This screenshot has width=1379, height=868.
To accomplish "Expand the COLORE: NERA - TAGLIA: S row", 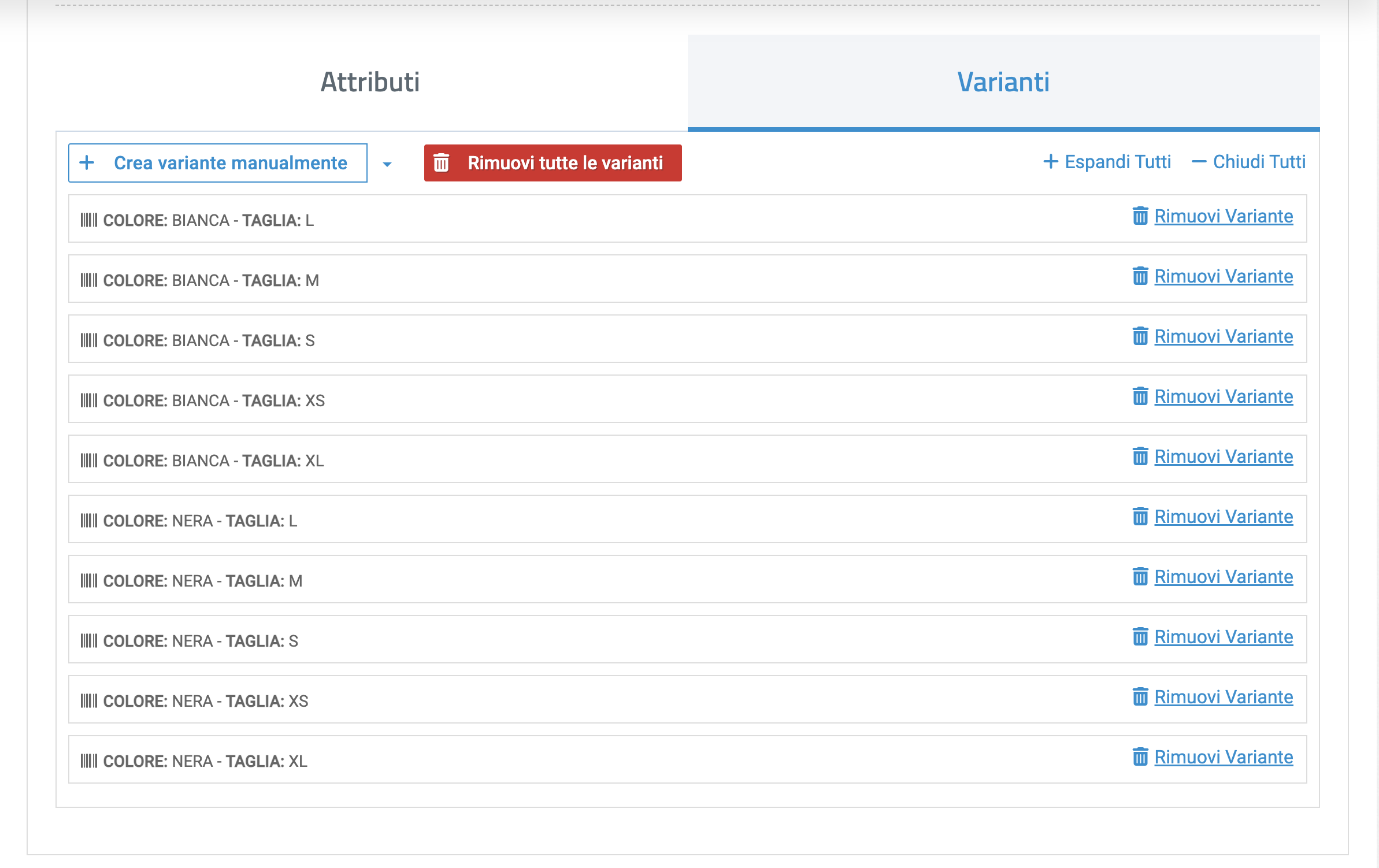I will click(688, 639).
